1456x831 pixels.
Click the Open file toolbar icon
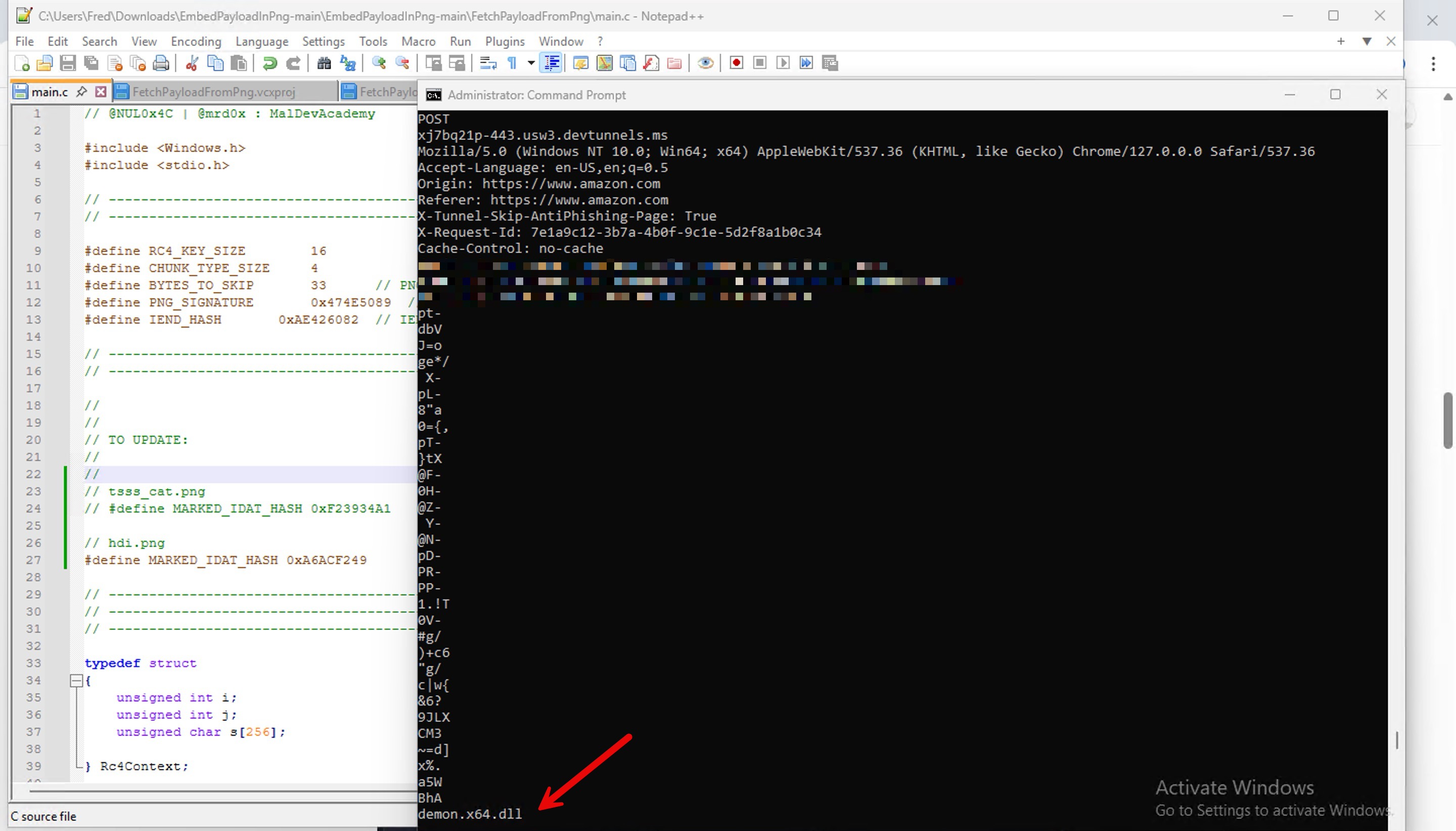point(44,63)
